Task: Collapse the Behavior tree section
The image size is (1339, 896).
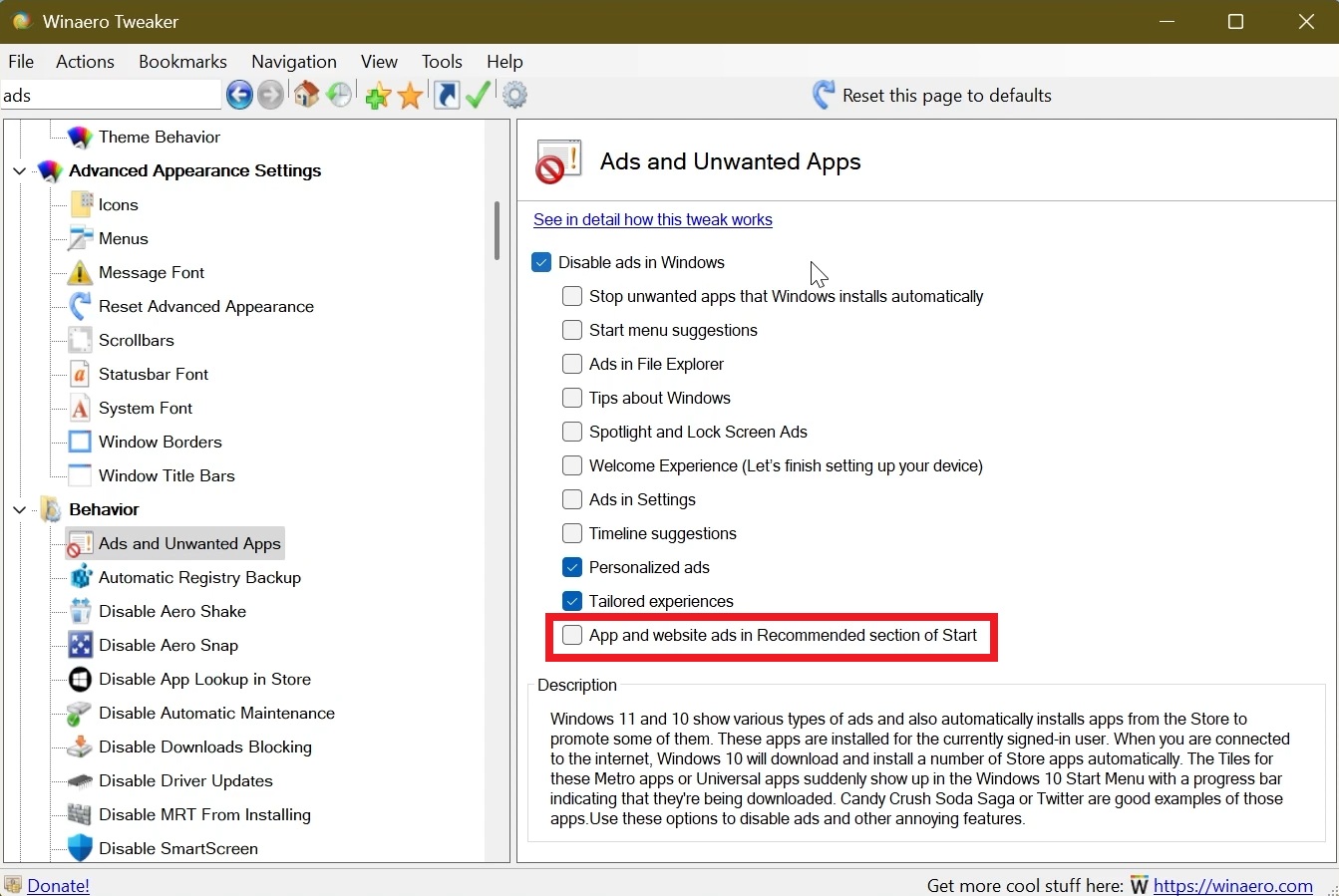Action: (x=18, y=509)
